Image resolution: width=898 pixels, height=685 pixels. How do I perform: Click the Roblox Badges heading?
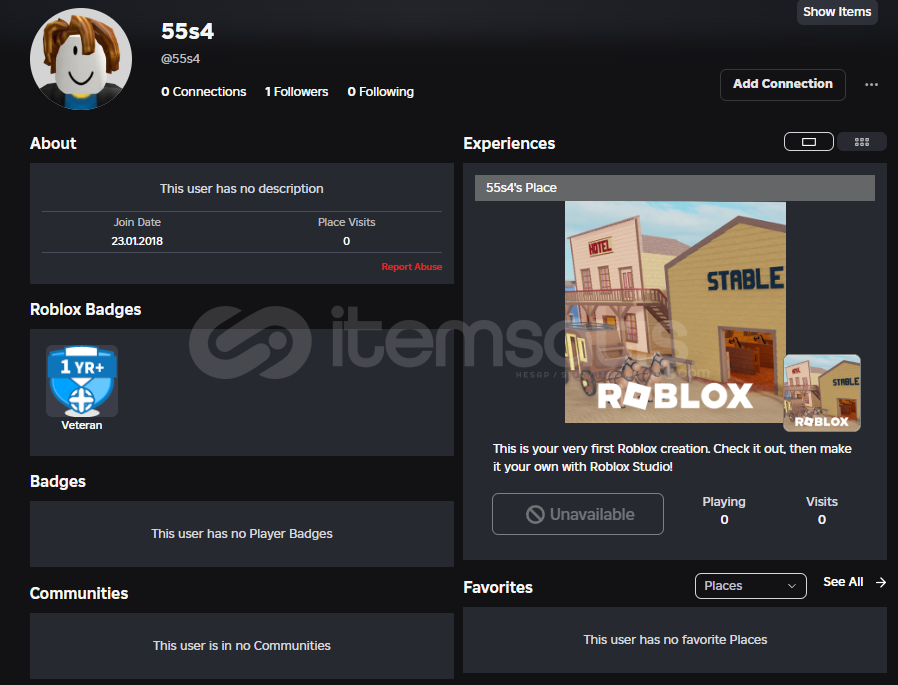point(85,309)
